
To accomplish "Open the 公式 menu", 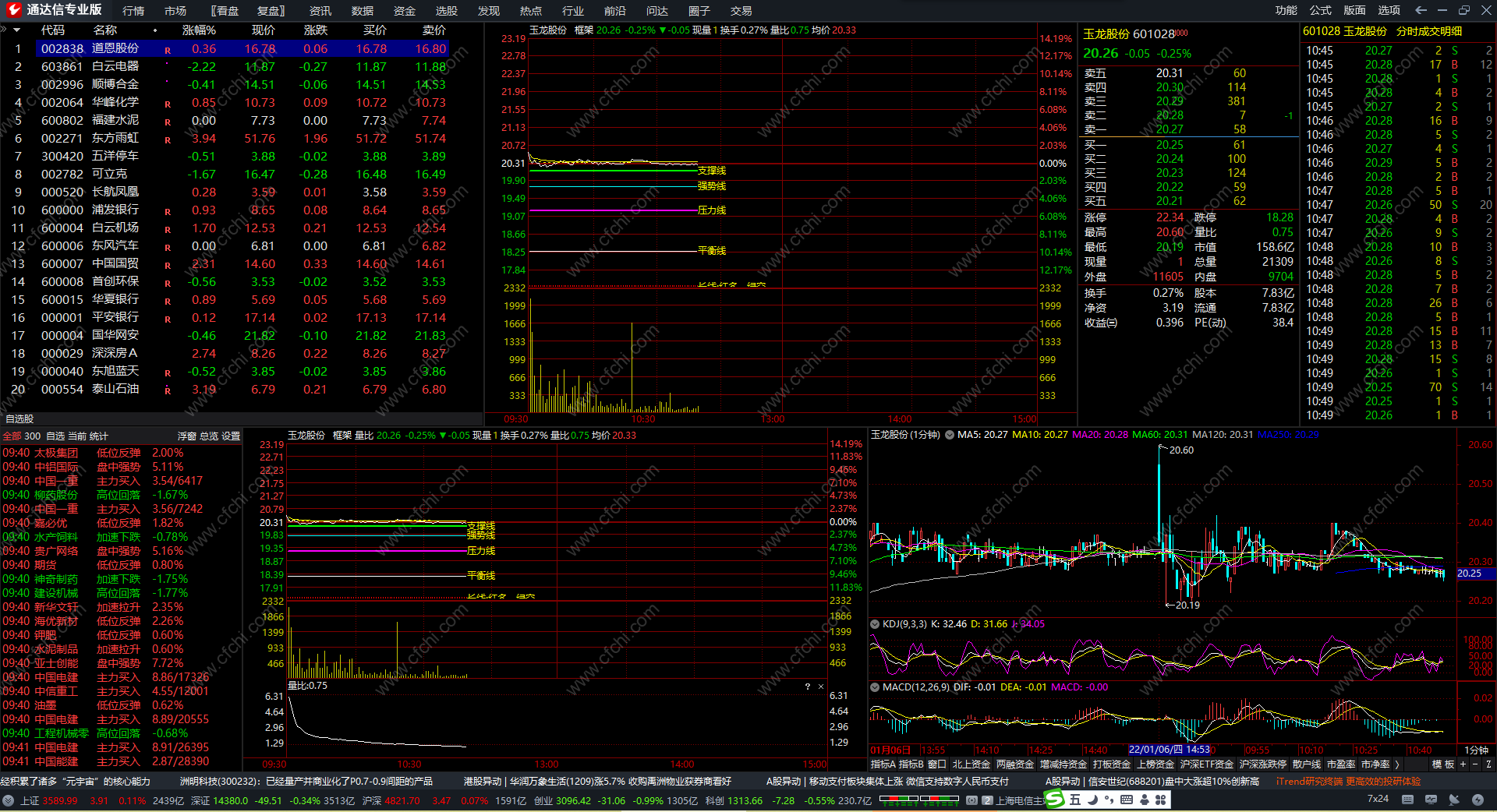I will click(x=1321, y=10).
